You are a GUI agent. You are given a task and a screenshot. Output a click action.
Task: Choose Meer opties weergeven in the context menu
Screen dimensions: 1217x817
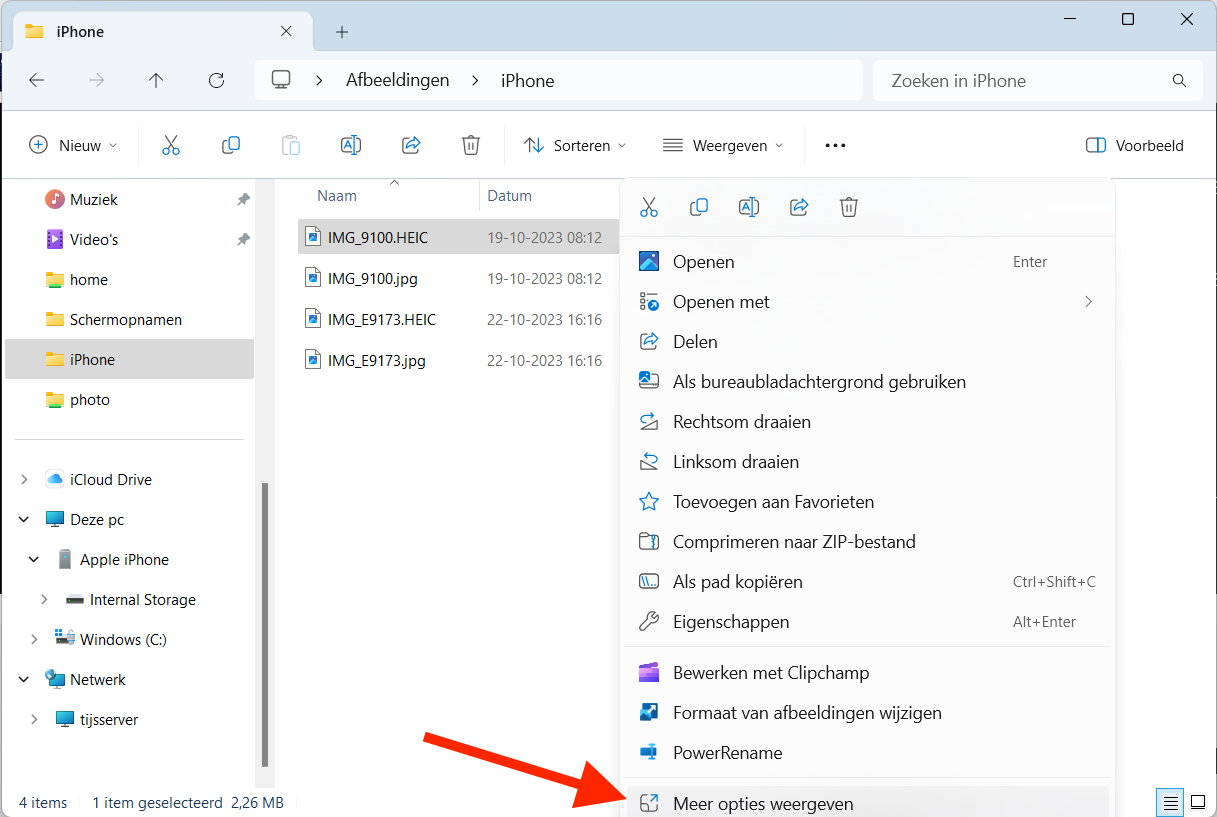tap(763, 803)
